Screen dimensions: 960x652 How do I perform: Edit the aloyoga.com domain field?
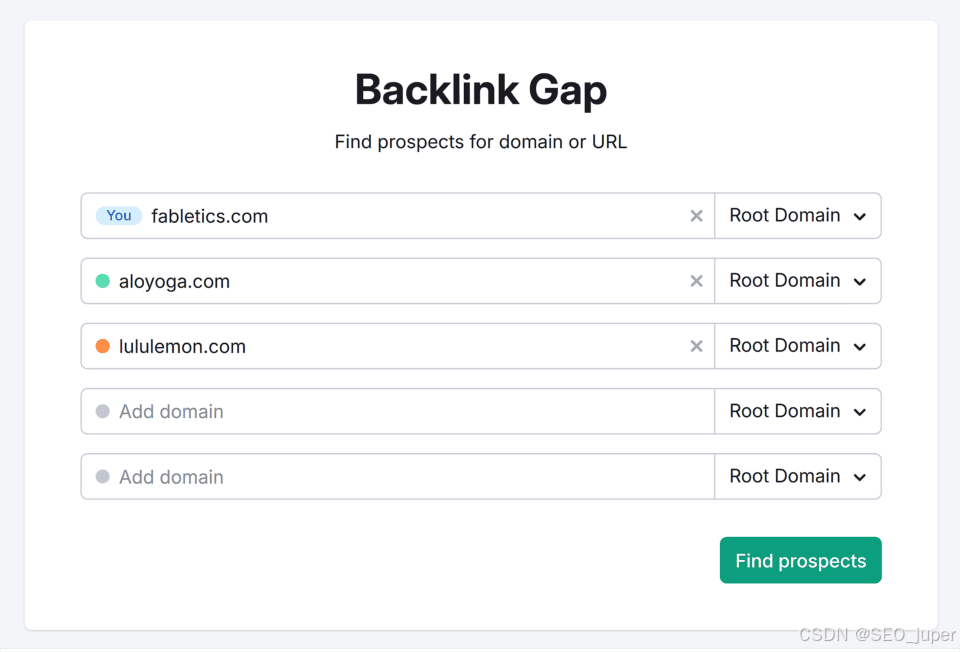click(x=398, y=281)
